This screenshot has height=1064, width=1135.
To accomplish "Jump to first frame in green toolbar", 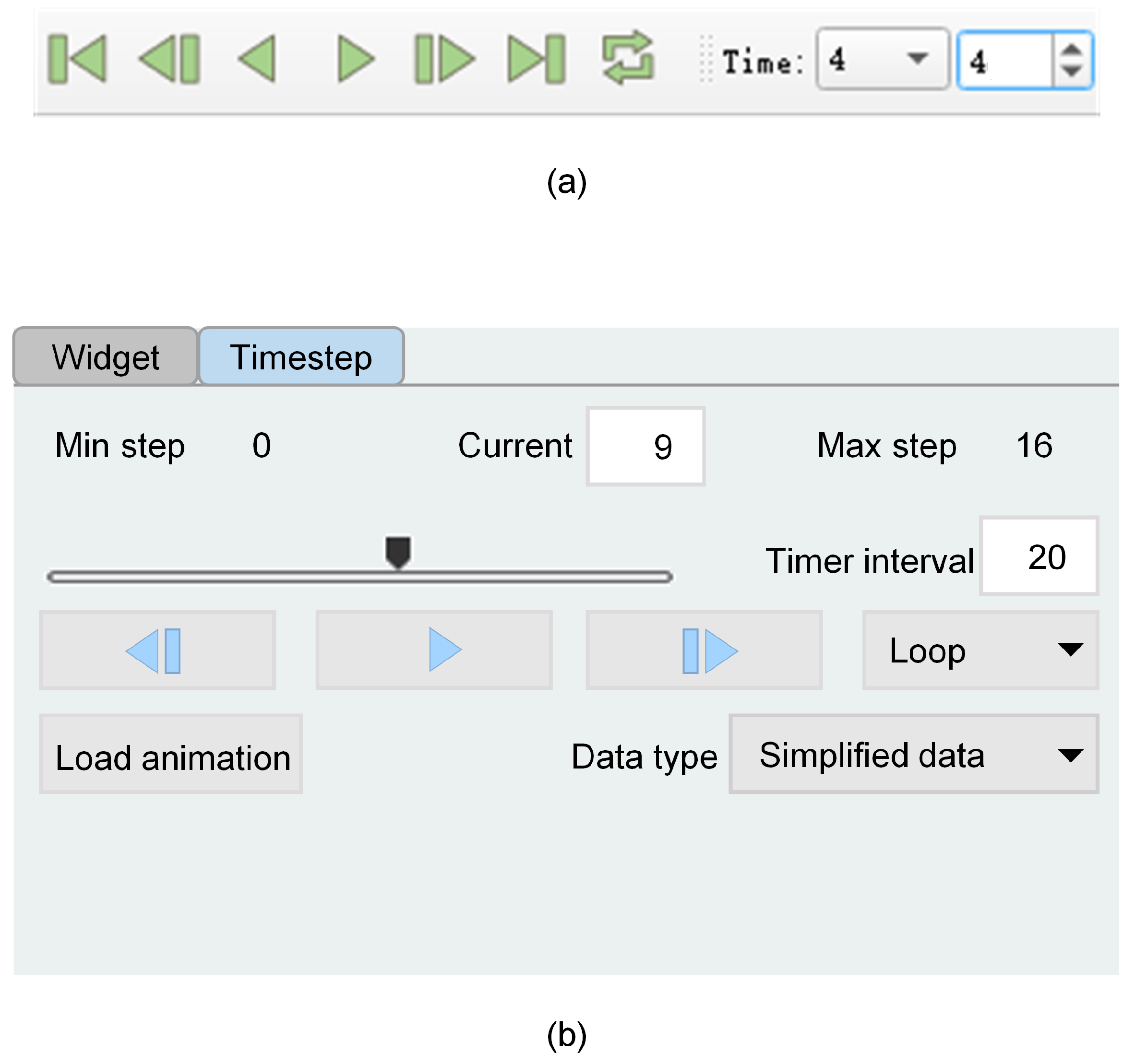I will click(x=77, y=59).
